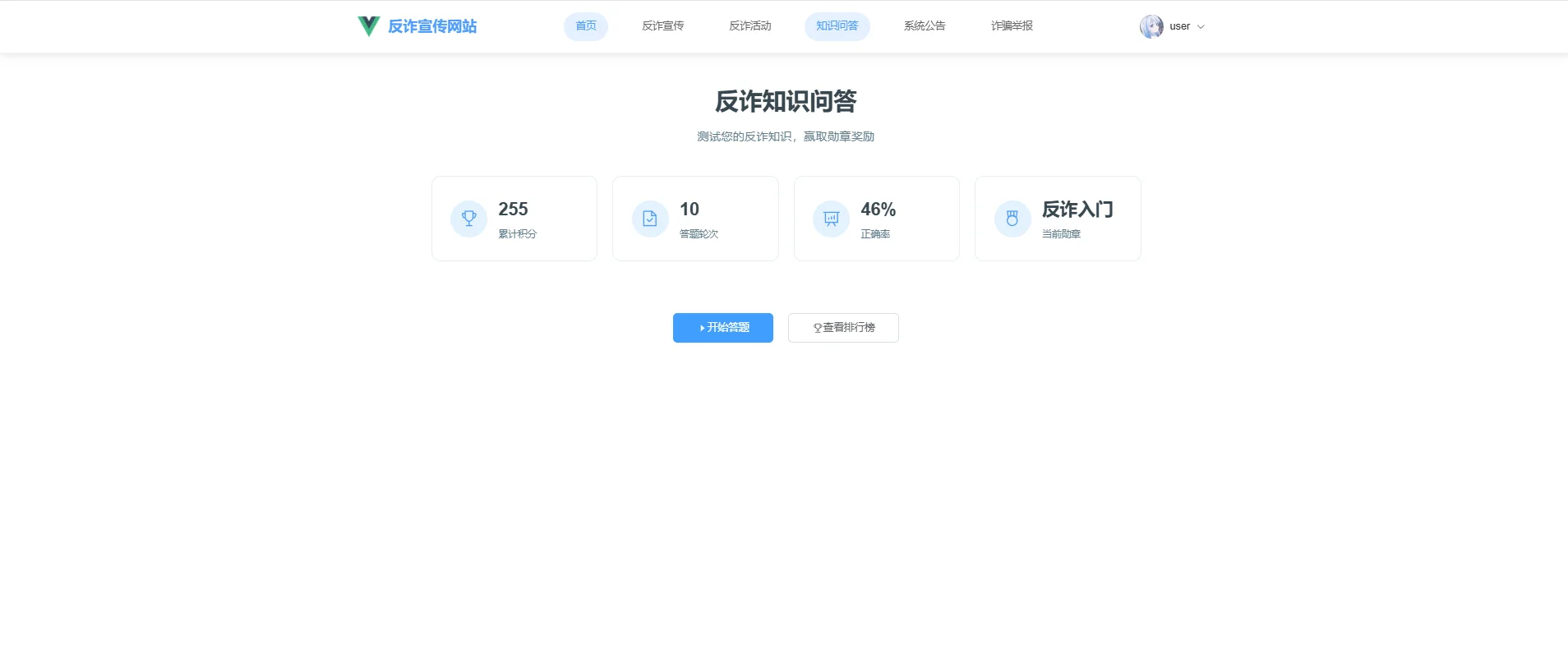
Task: Click the subtitle 测试您的反诈知识，赢取勋章奖励
Action: (x=786, y=136)
